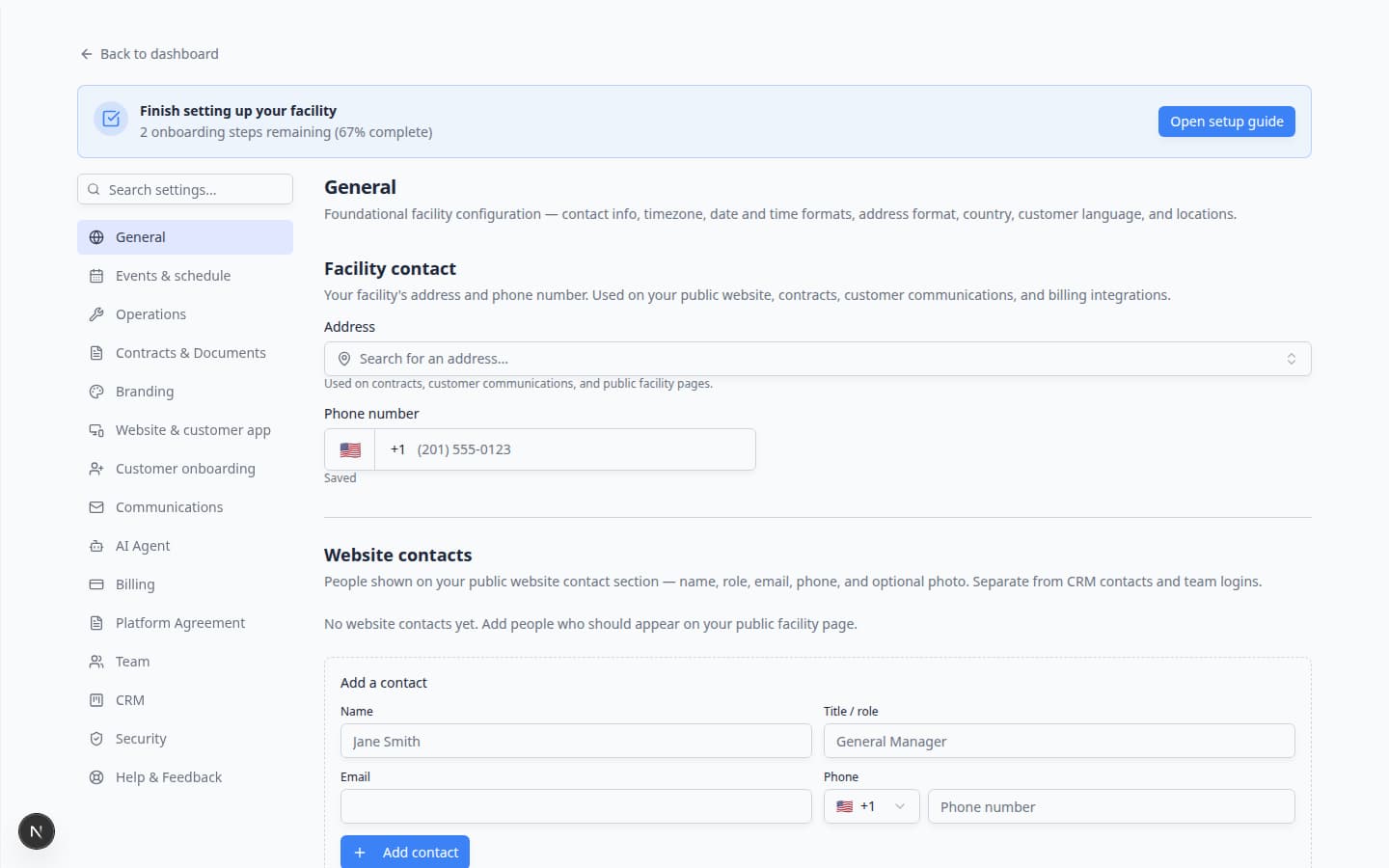
Task: Click the globe icon next to General
Action: tap(96, 237)
